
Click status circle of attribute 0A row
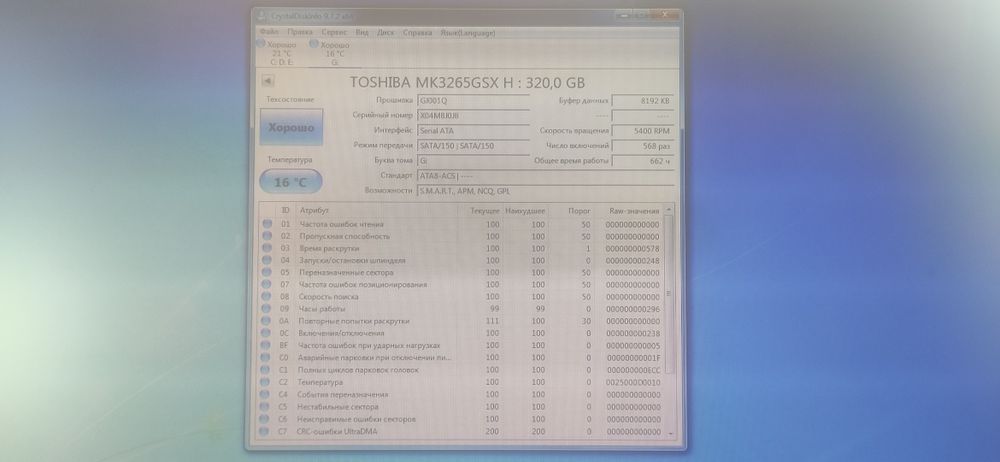pyautogui.click(x=267, y=321)
